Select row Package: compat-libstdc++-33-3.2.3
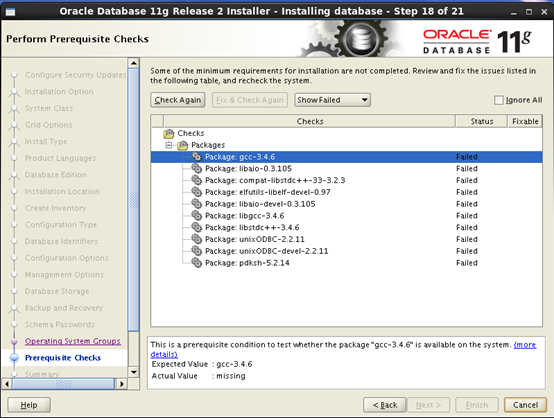Image resolution: width=554 pixels, height=418 pixels. tap(347, 180)
